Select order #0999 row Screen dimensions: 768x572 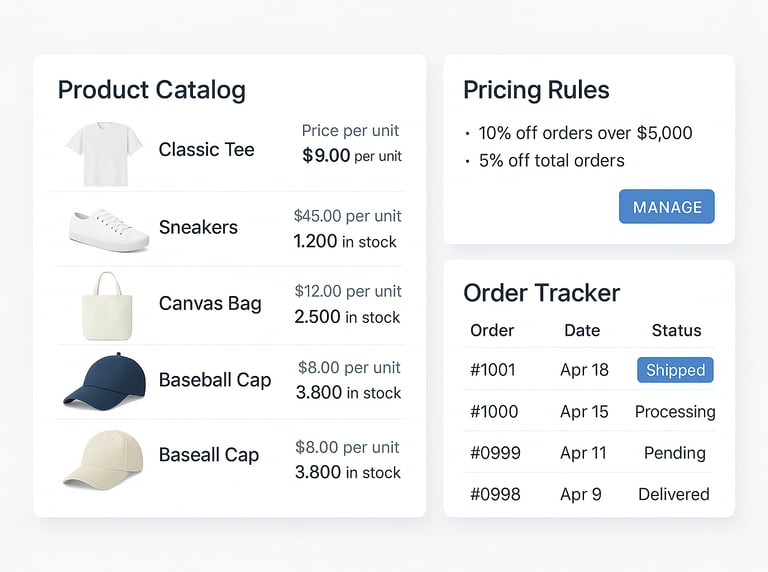pos(495,453)
